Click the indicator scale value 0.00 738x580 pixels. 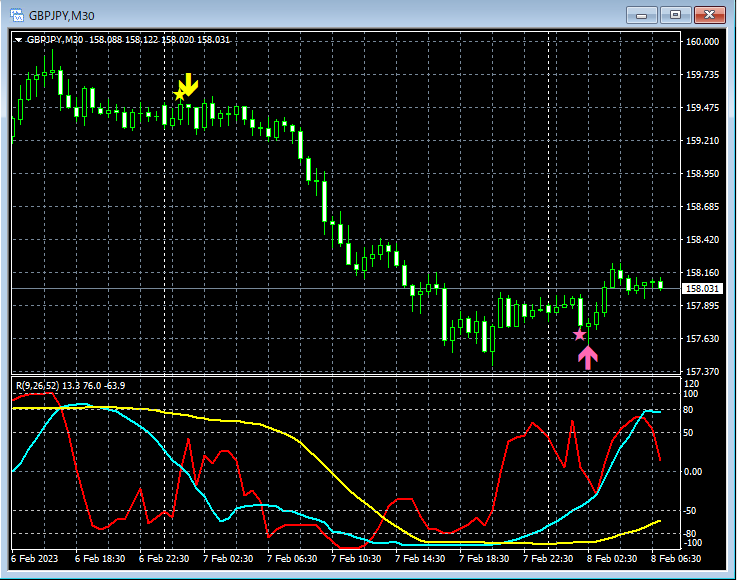(x=692, y=471)
